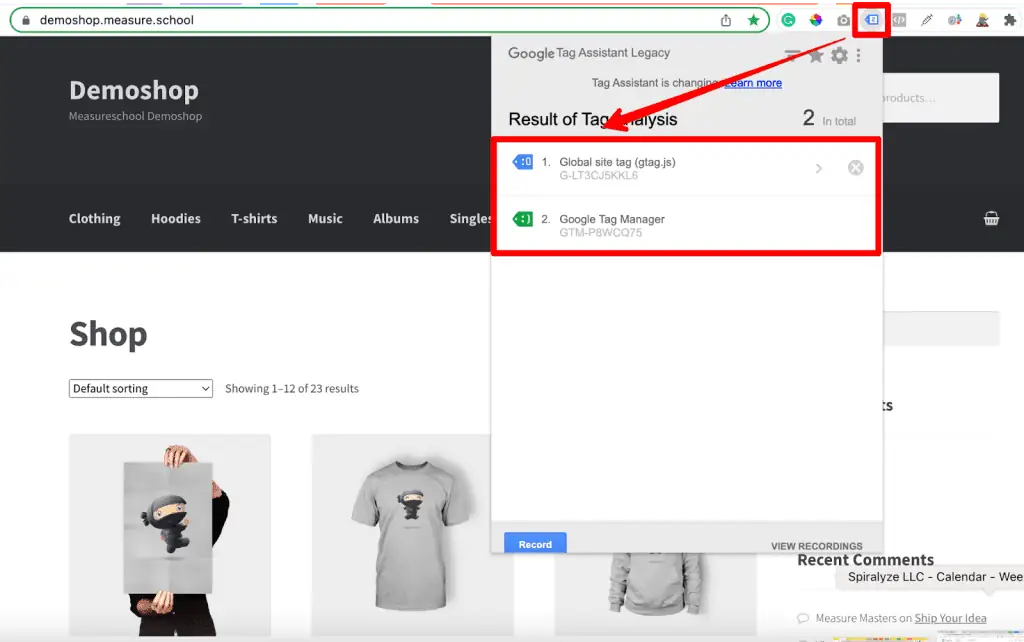This screenshot has height=642, width=1024.
Task: Click the shopping cart icon in navigation
Action: [x=991, y=218]
